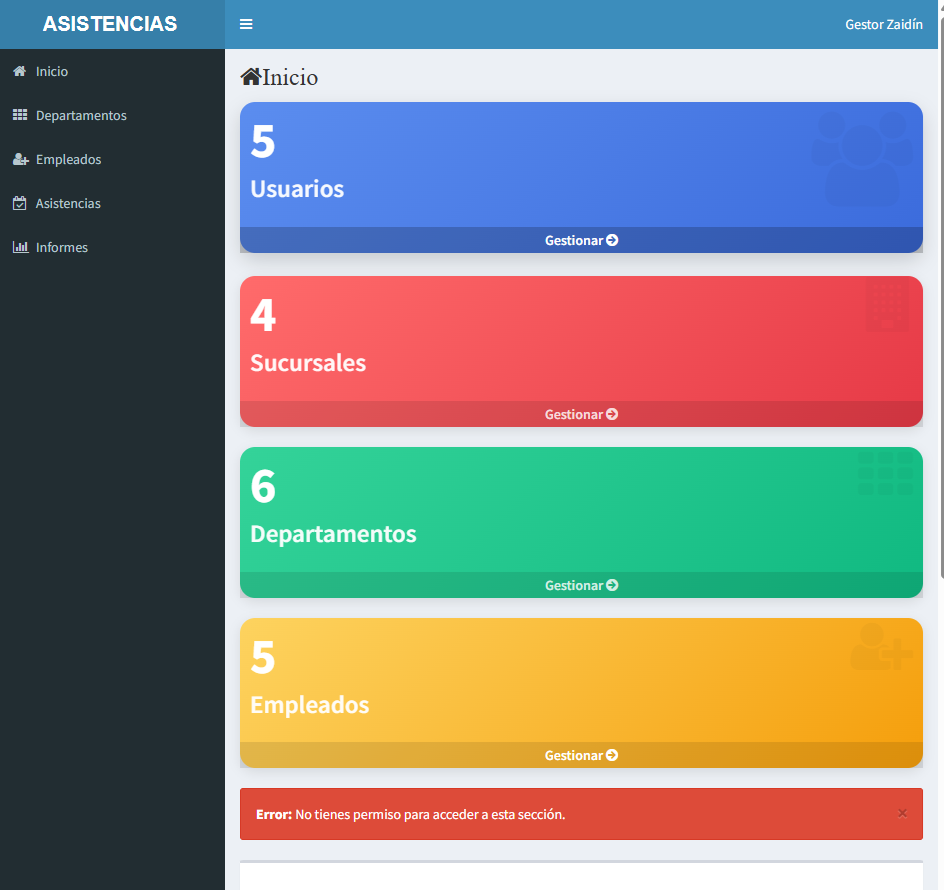Screen dimensions: 944x890
Task: Click the calendar-check icon beside Asistencias in sidebar
Action: pos(19,204)
